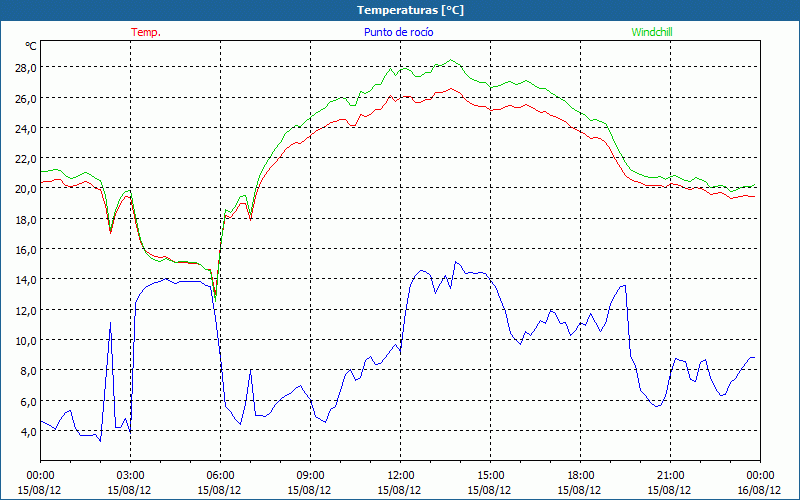Screen dimensions: 800x500
Task: Click the 16/08/12 date label
Action: tap(759, 490)
